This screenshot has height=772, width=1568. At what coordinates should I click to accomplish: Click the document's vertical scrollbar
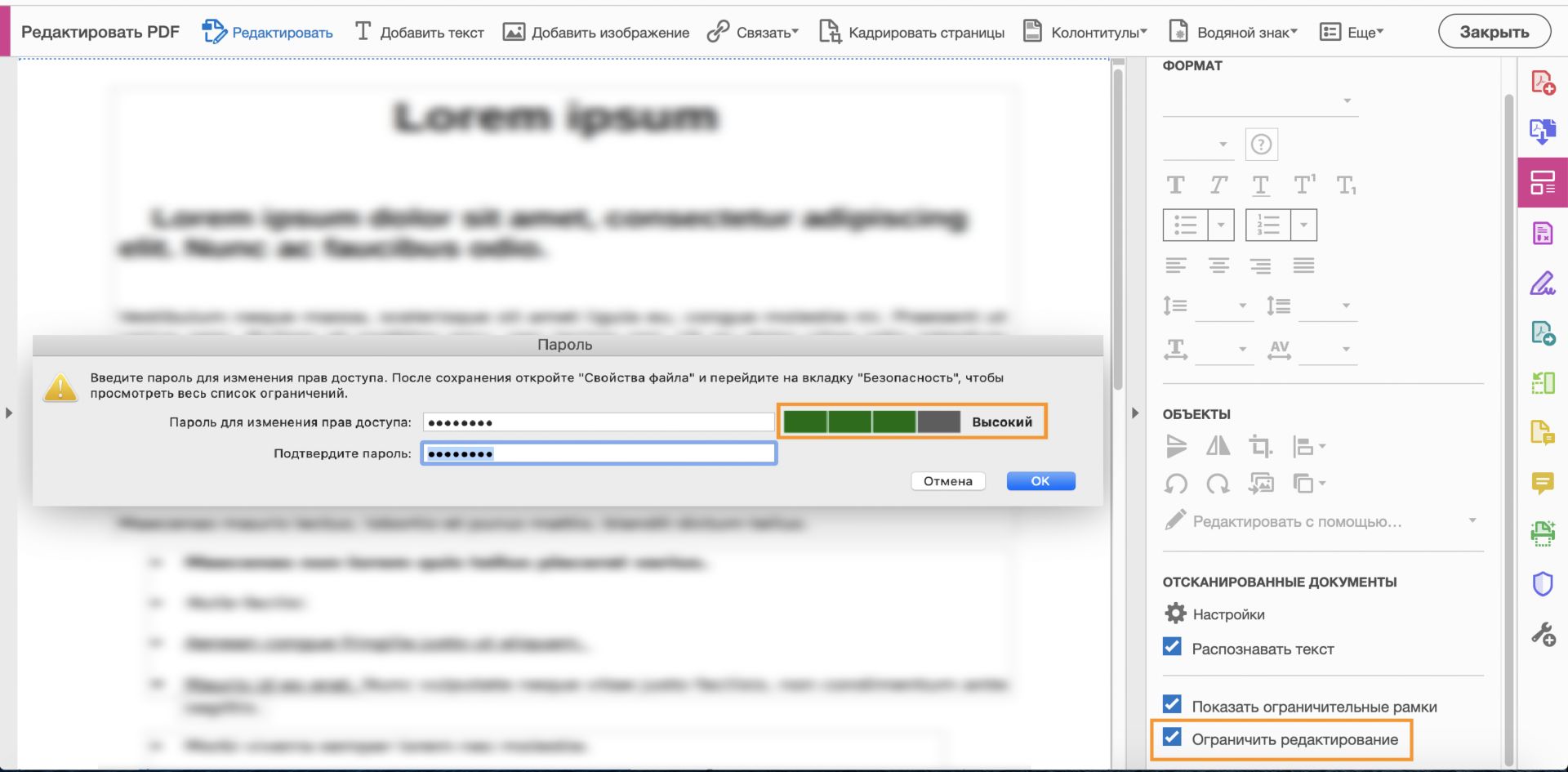click(x=1118, y=230)
